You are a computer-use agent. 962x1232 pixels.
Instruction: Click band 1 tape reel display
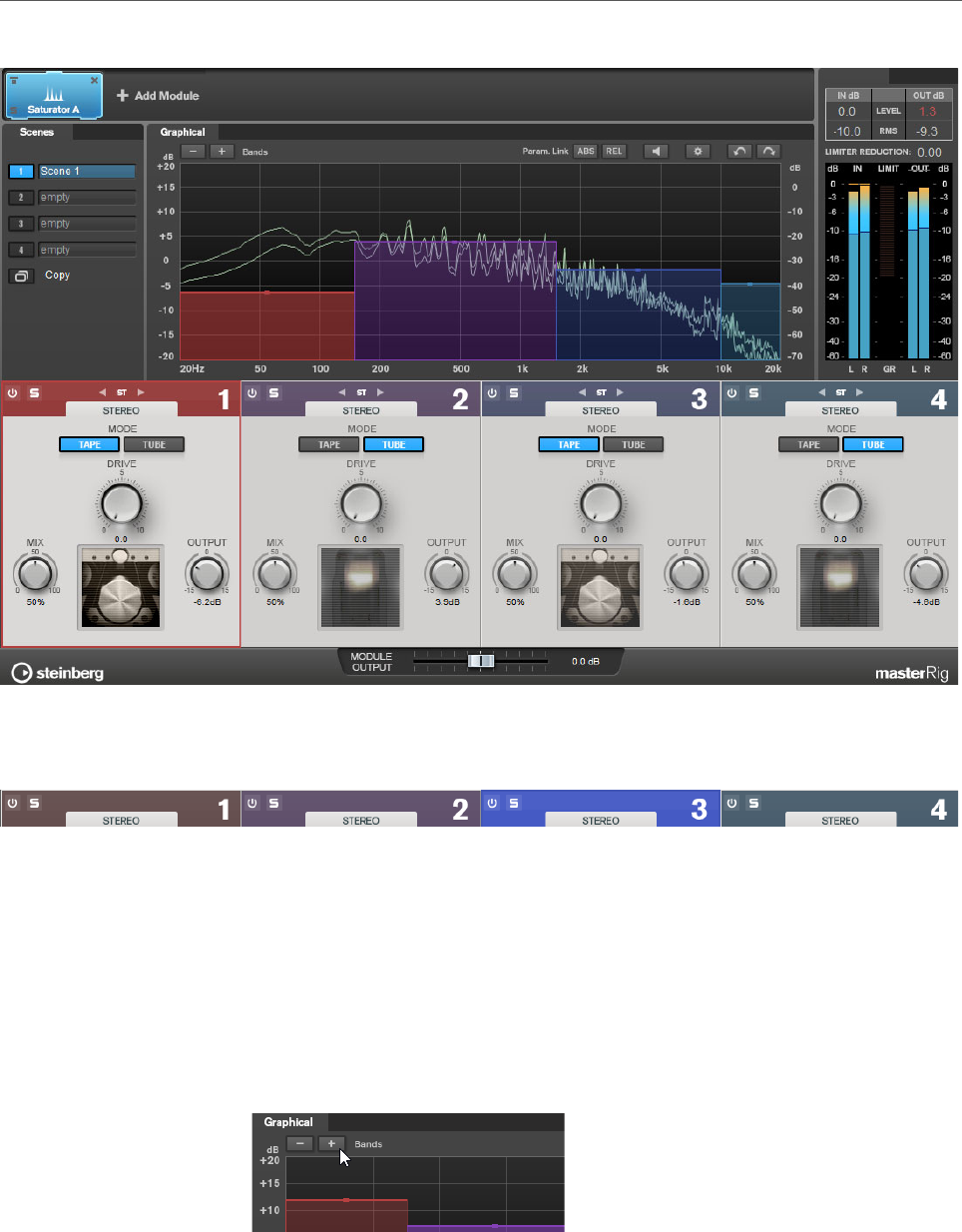point(121,587)
